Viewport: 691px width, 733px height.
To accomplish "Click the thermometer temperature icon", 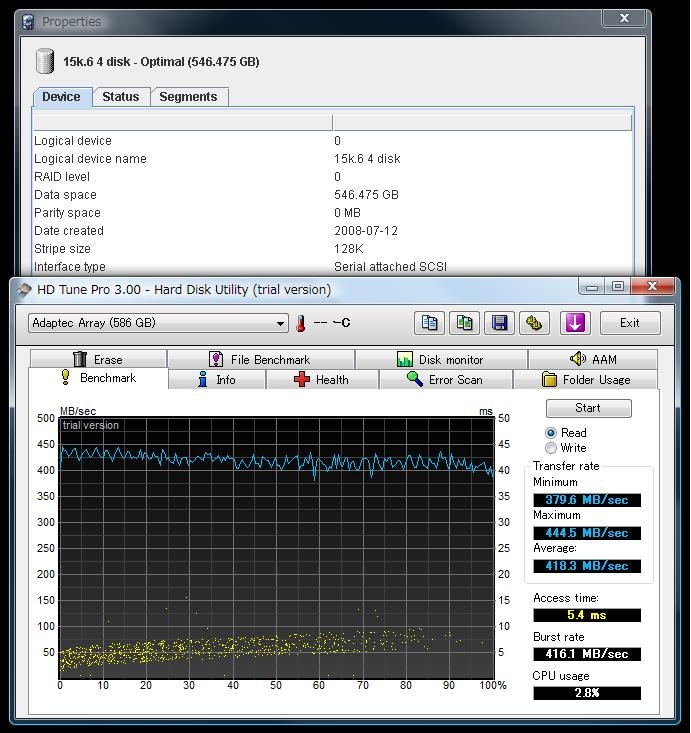I will pos(301,323).
